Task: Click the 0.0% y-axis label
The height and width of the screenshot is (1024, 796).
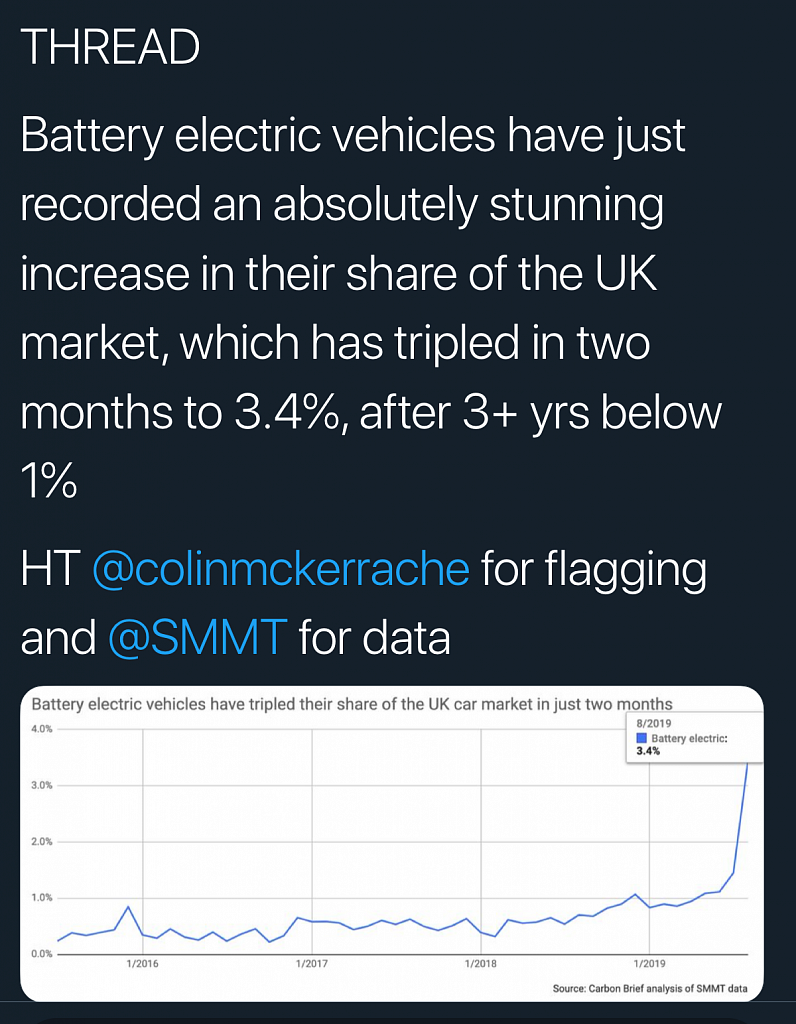Action: 42,953
